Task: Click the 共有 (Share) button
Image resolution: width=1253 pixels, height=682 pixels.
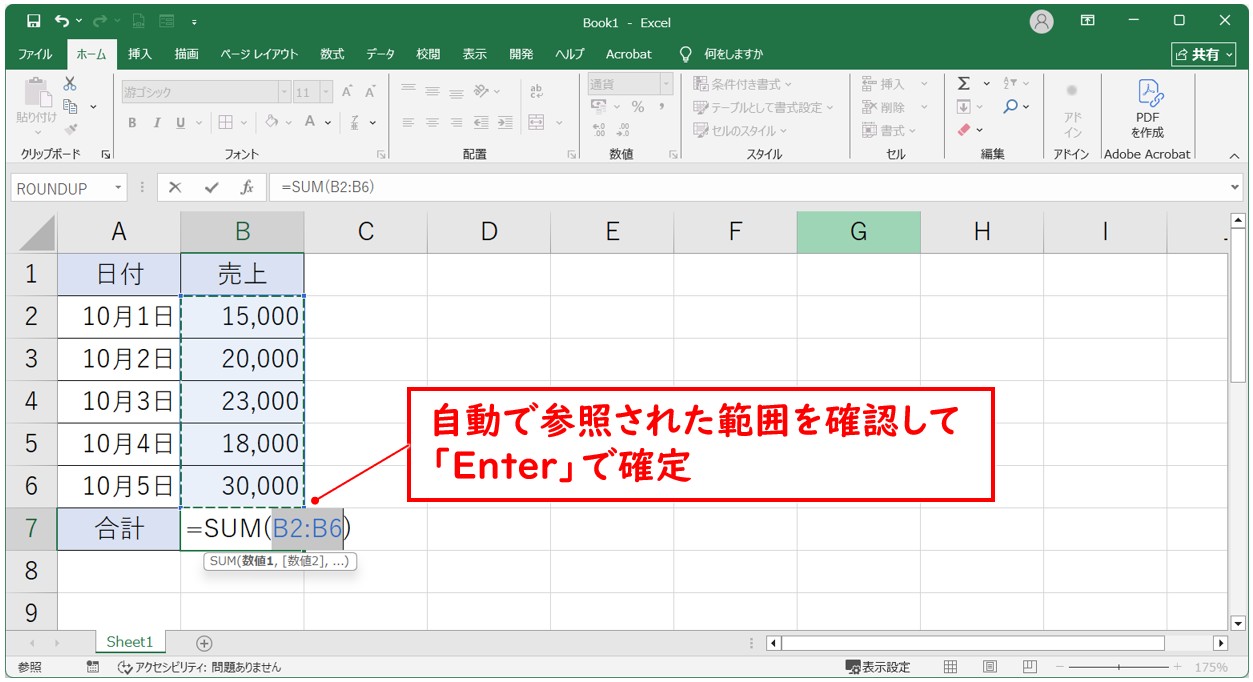Action: click(1203, 54)
